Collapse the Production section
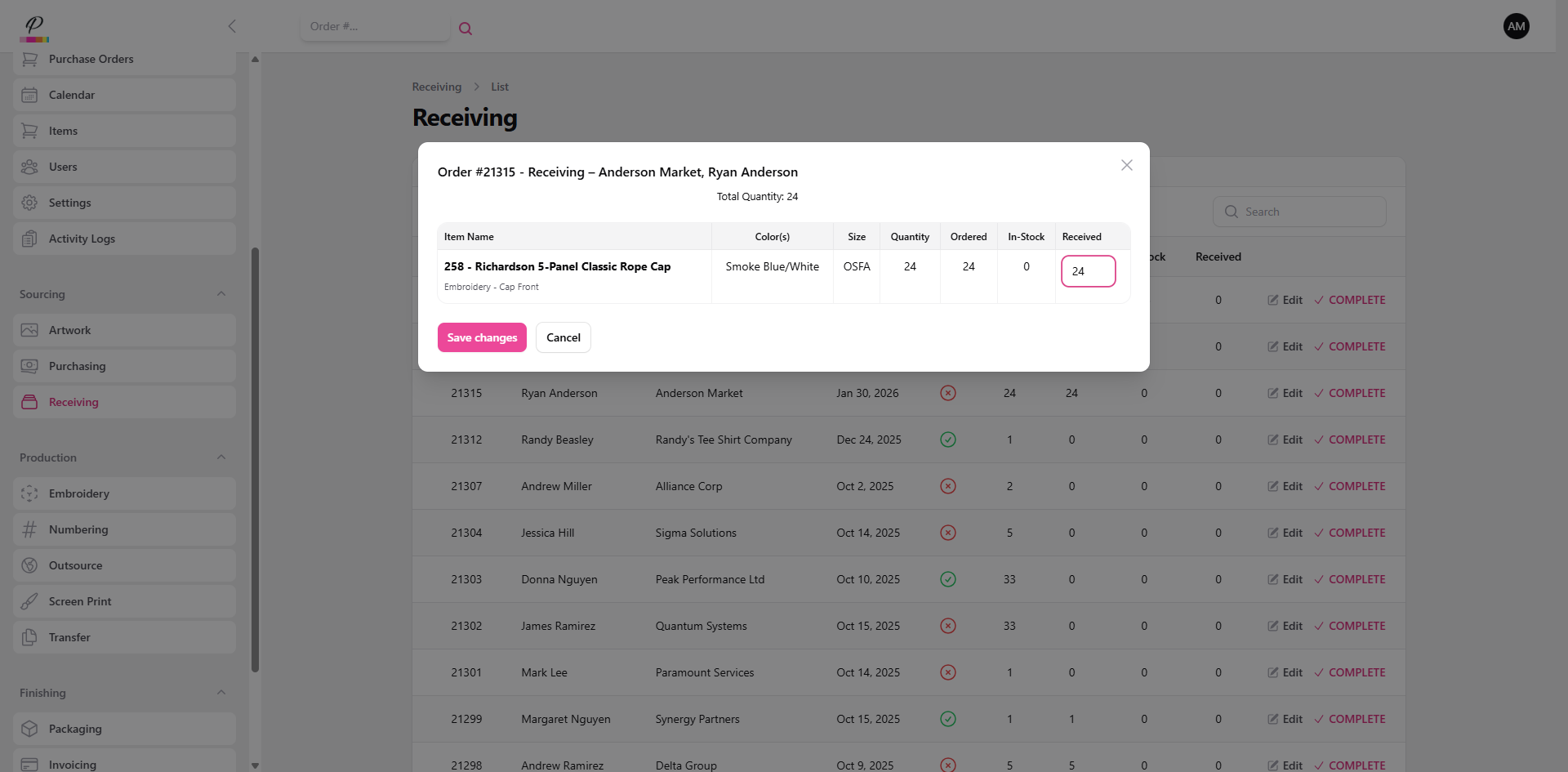This screenshot has width=1568, height=772. tap(221, 457)
